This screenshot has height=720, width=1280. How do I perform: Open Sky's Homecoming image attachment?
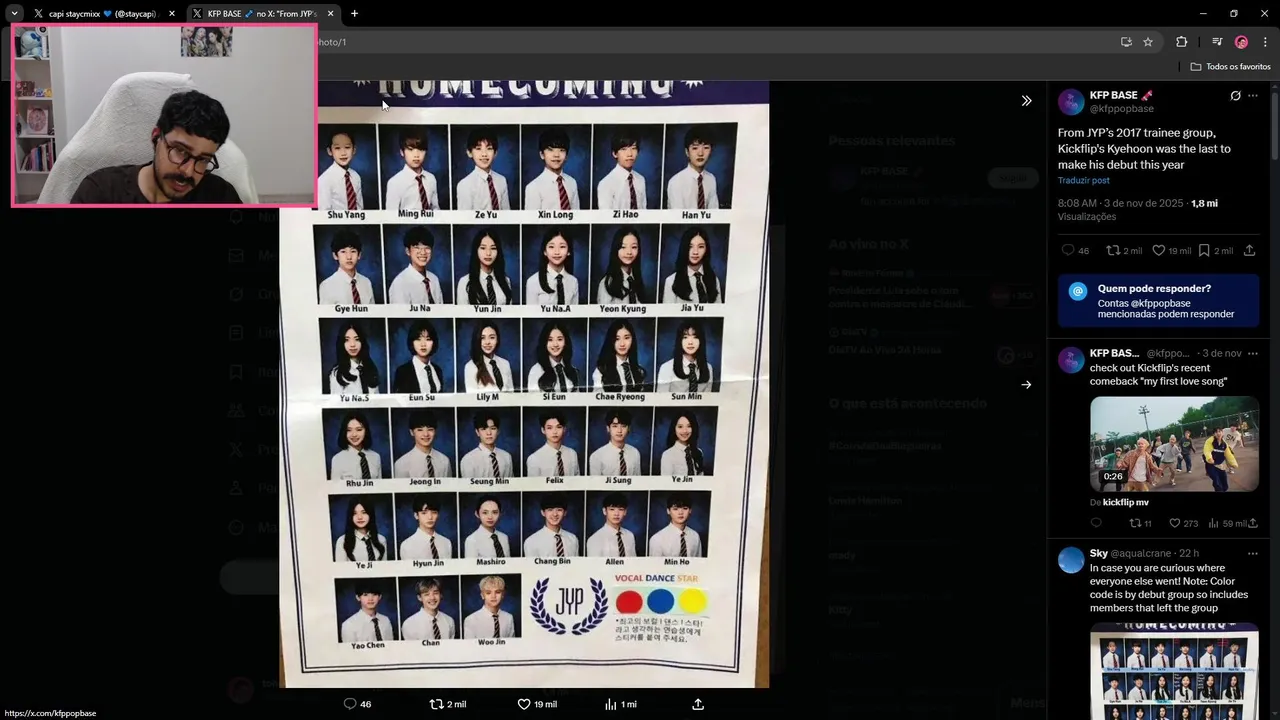1174,670
